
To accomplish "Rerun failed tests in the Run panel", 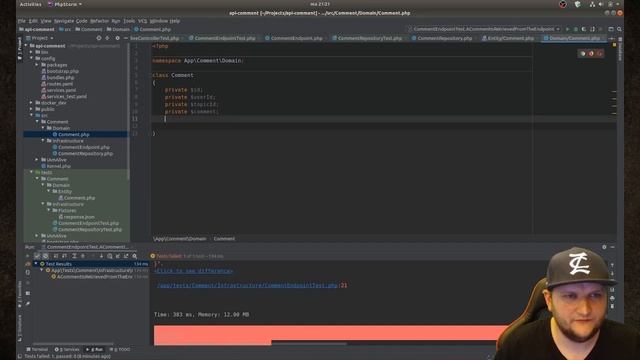I will click(28, 264).
